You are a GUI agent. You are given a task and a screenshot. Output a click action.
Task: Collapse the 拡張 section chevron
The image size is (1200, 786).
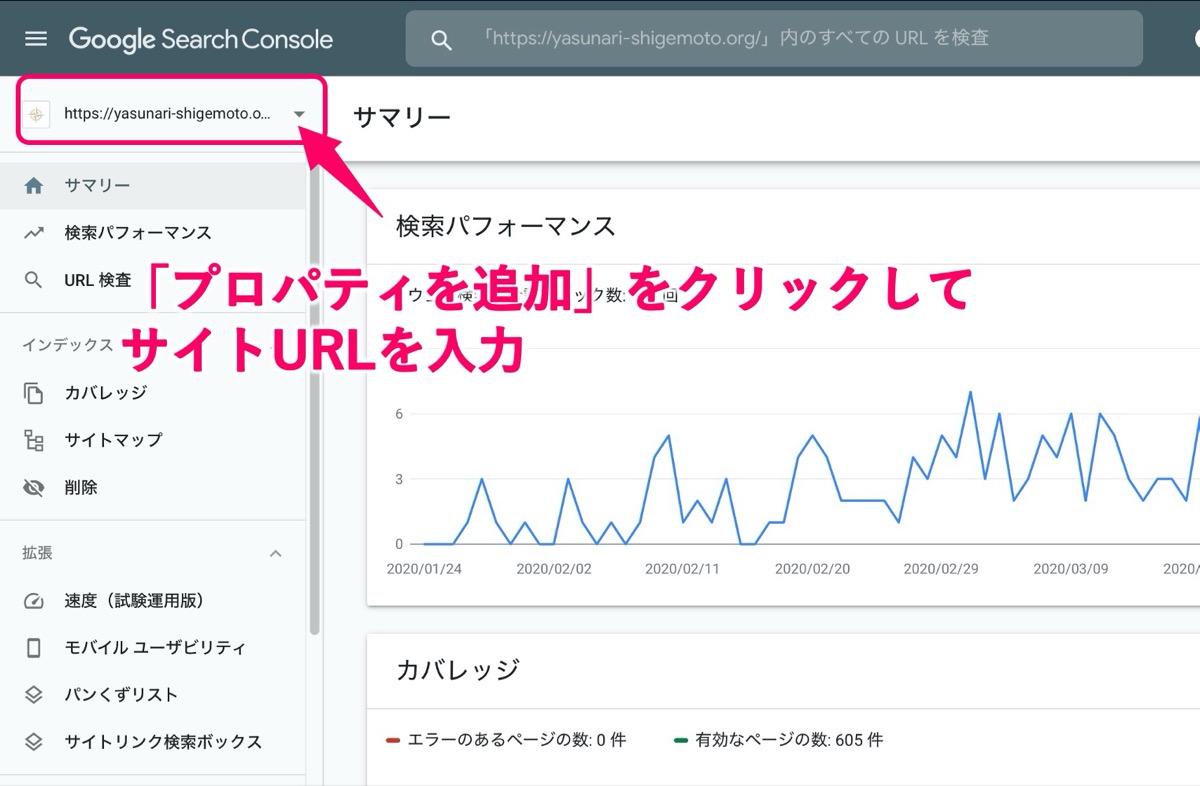(x=276, y=553)
